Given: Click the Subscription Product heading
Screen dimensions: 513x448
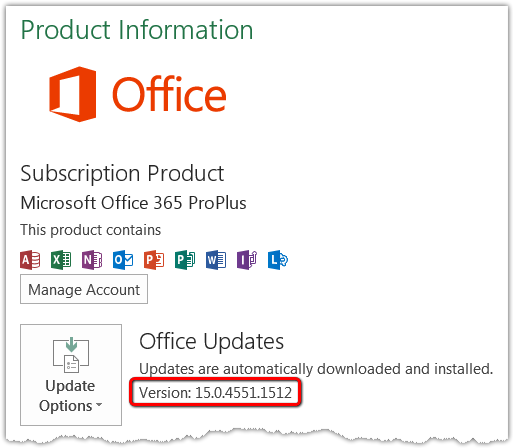Looking at the screenshot, I should click(x=122, y=174).
